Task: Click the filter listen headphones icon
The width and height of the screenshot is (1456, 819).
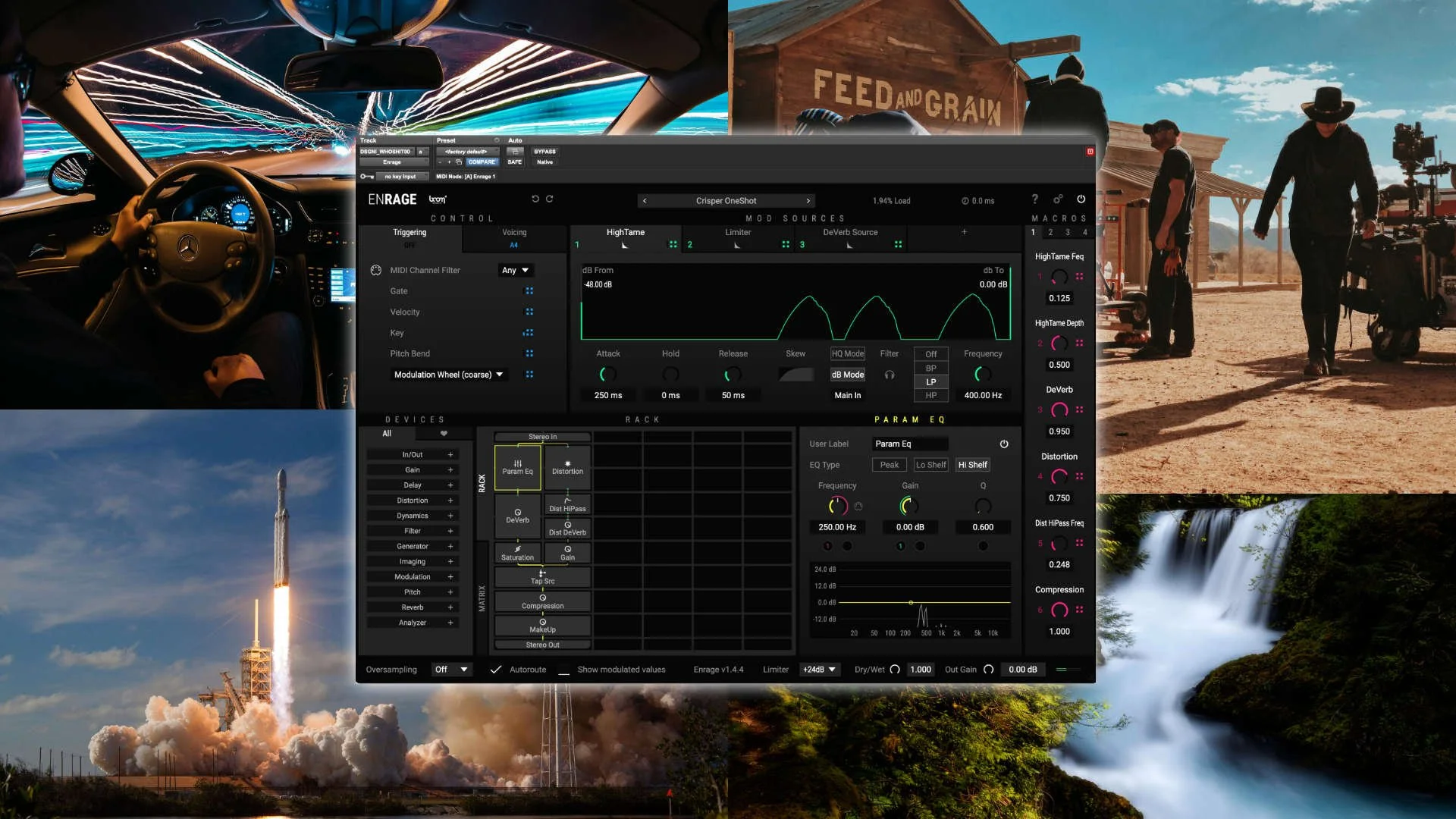Action: pyautogui.click(x=890, y=375)
